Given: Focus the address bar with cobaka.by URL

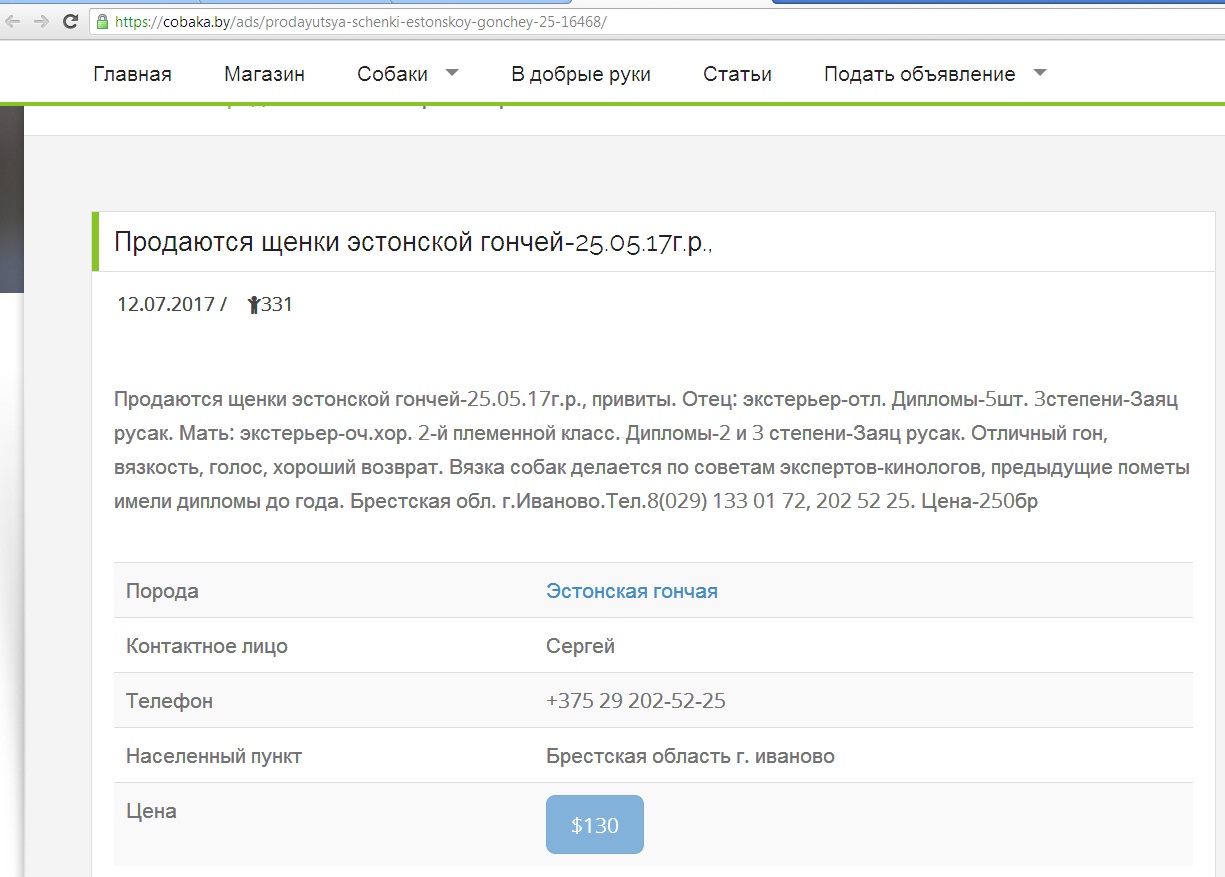Looking at the screenshot, I should pyautogui.click(x=400, y=21).
